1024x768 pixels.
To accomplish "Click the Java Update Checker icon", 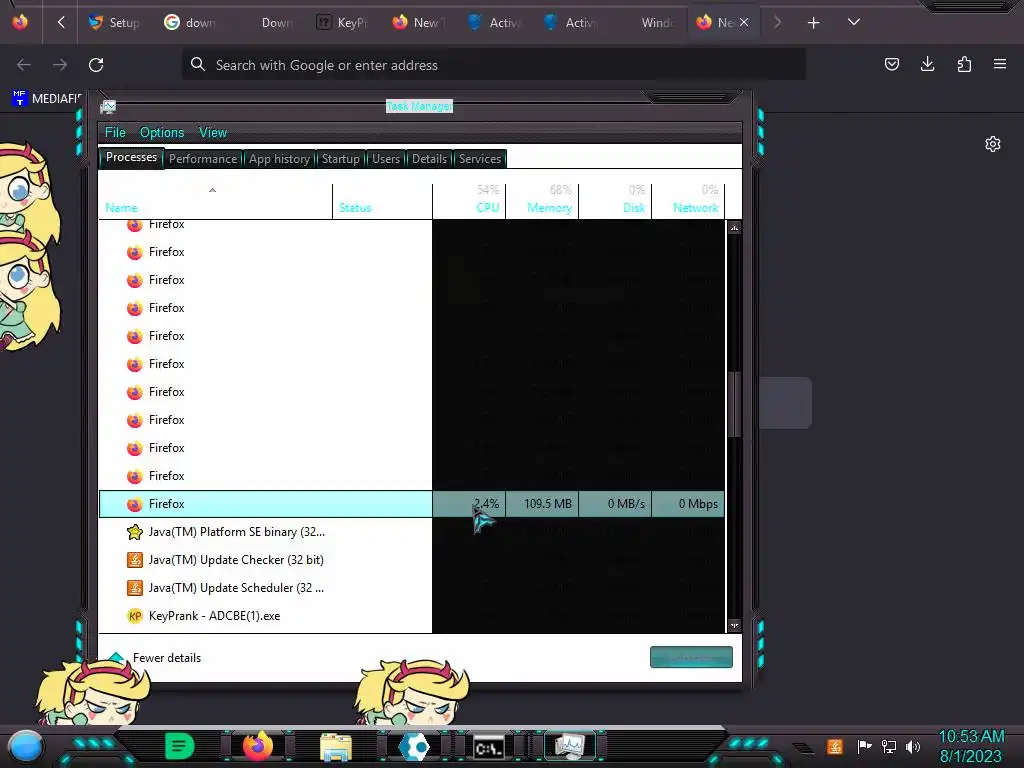I will 135,560.
